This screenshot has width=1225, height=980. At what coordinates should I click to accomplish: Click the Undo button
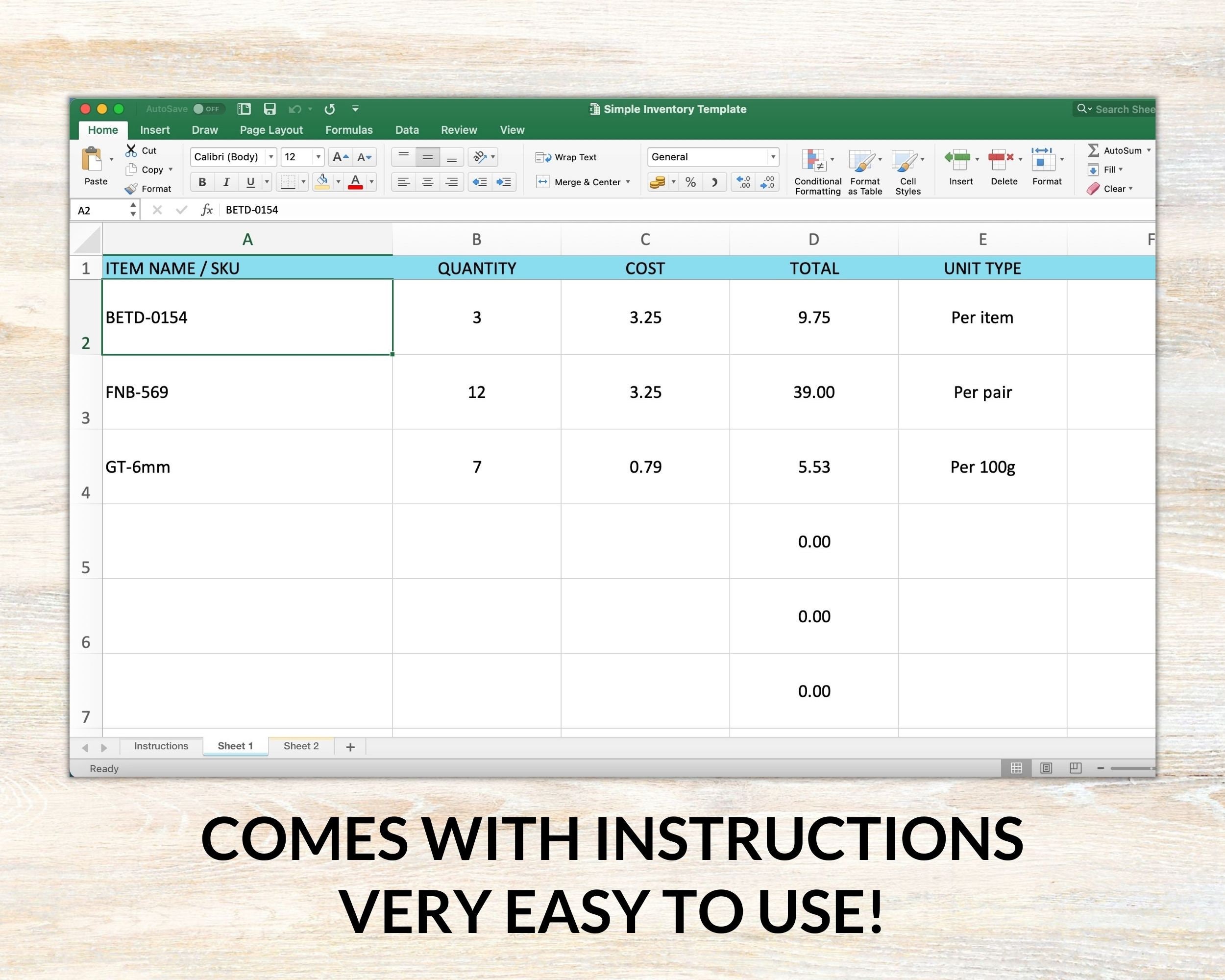295,109
